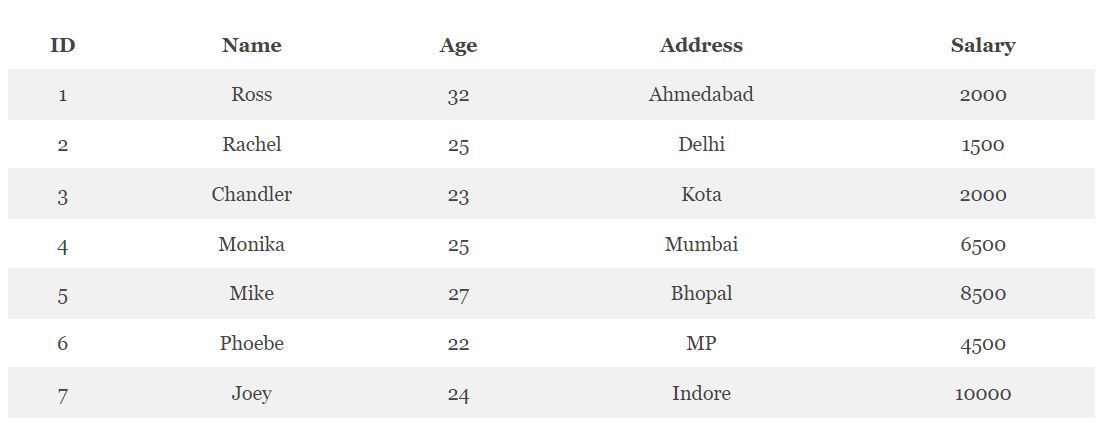Select the Delhi address cell

click(x=701, y=144)
